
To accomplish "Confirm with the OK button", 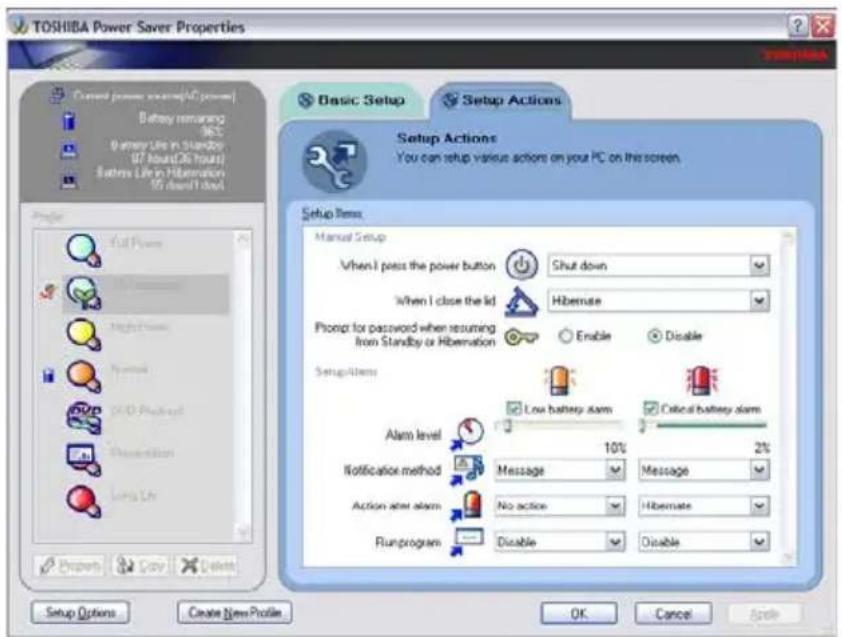I will (578, 613).
